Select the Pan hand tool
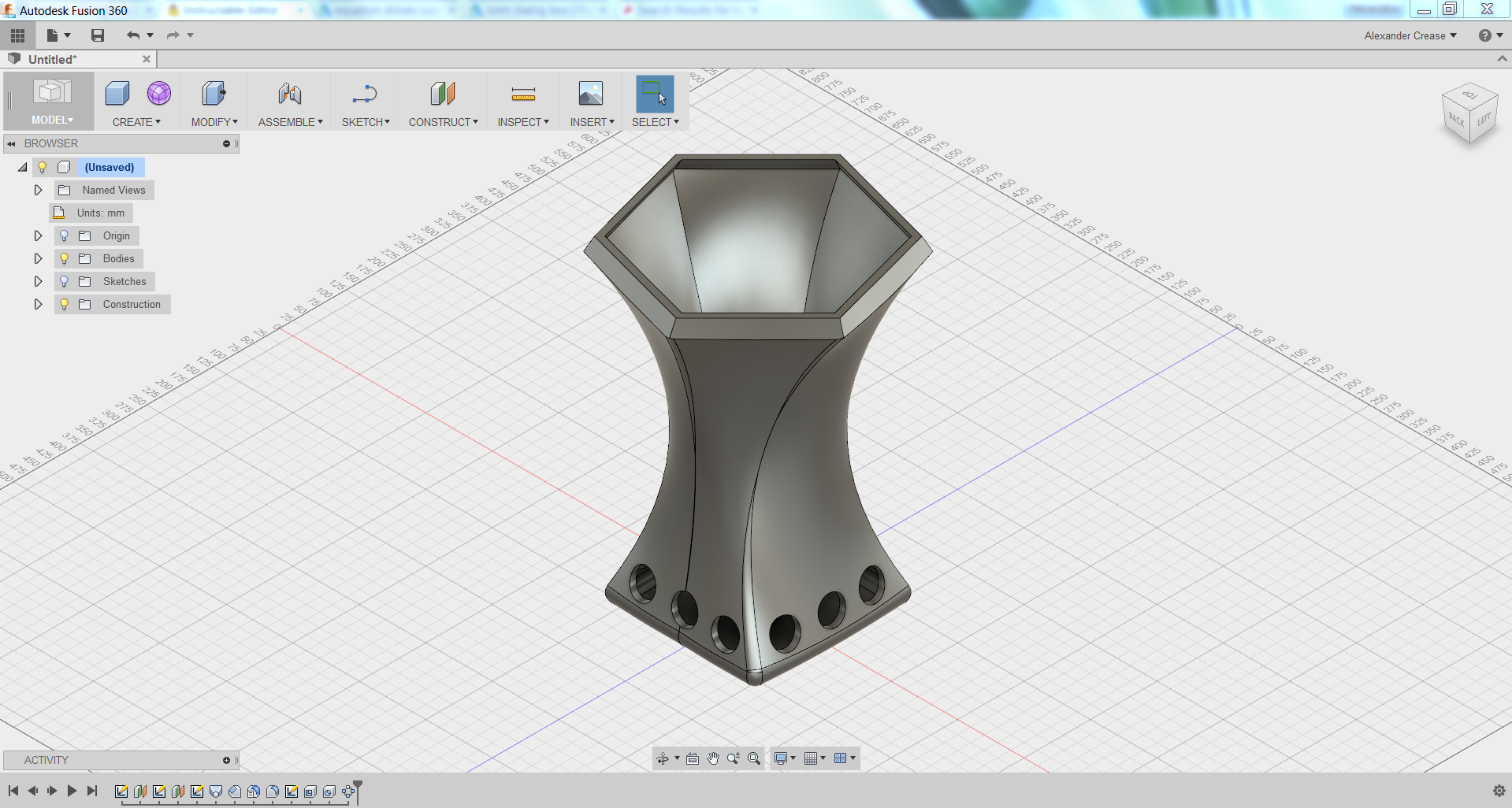Screen dimensions: 1512x808 pyautogui.click(x=713, y=758)
